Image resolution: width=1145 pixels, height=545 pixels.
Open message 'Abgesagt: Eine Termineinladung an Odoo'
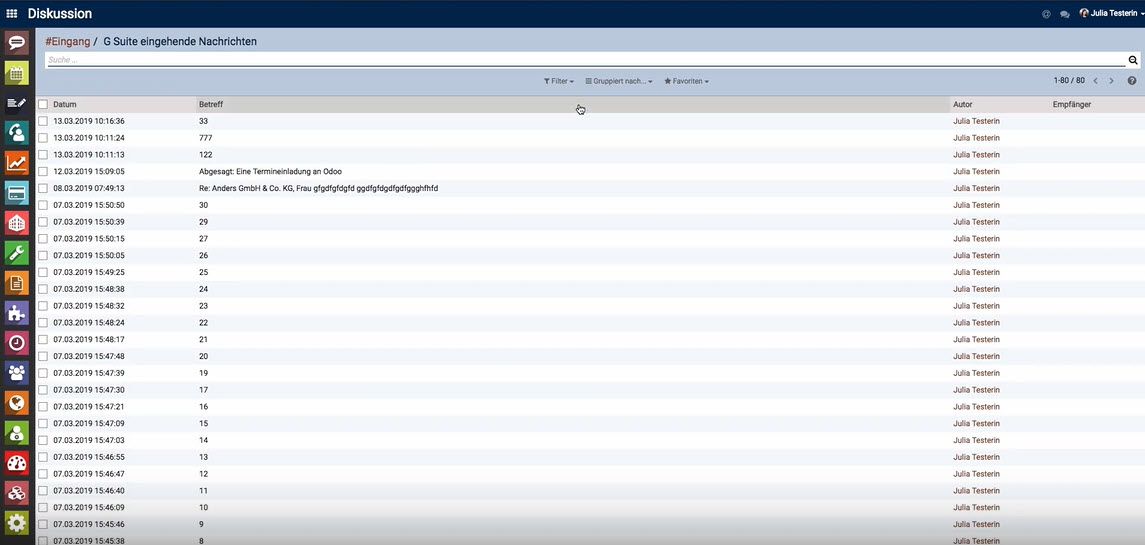point(270,172)
